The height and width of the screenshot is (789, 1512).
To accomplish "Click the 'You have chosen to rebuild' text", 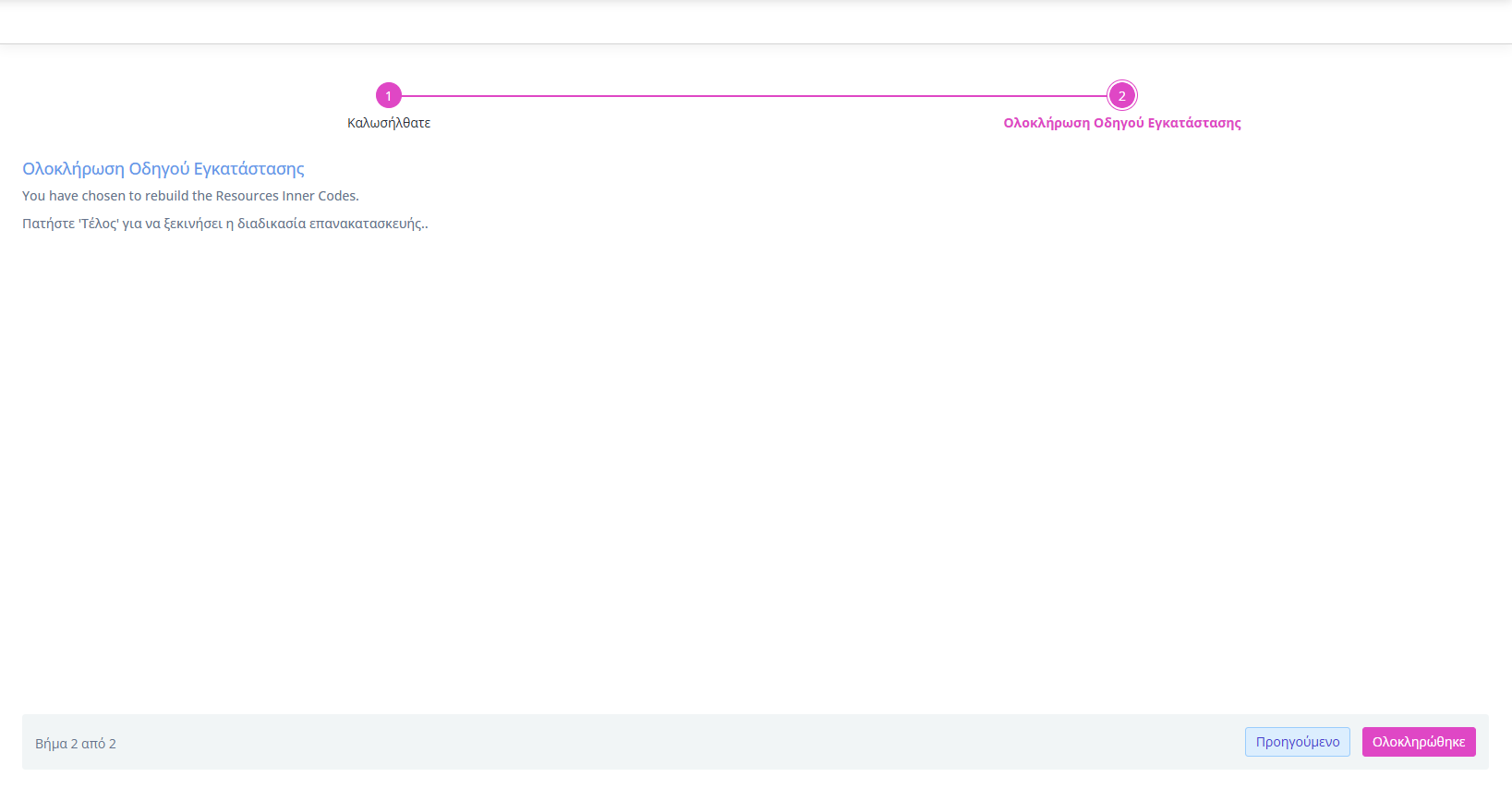I will 190,196.
